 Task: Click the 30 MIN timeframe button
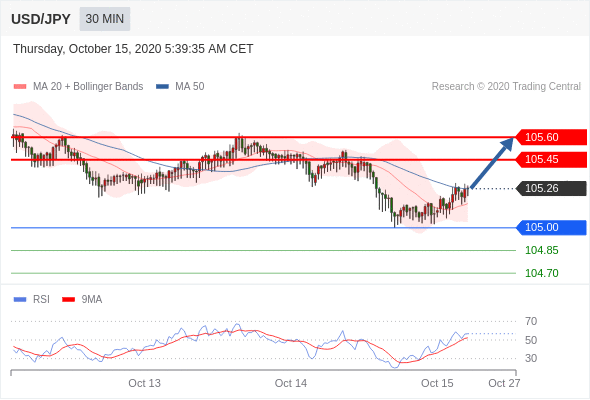click(x=105, y=19)
